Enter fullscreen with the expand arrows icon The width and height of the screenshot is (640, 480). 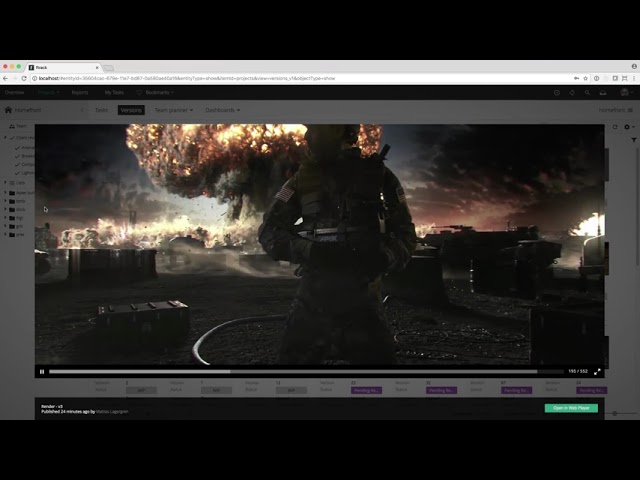[x=597, y=371]
